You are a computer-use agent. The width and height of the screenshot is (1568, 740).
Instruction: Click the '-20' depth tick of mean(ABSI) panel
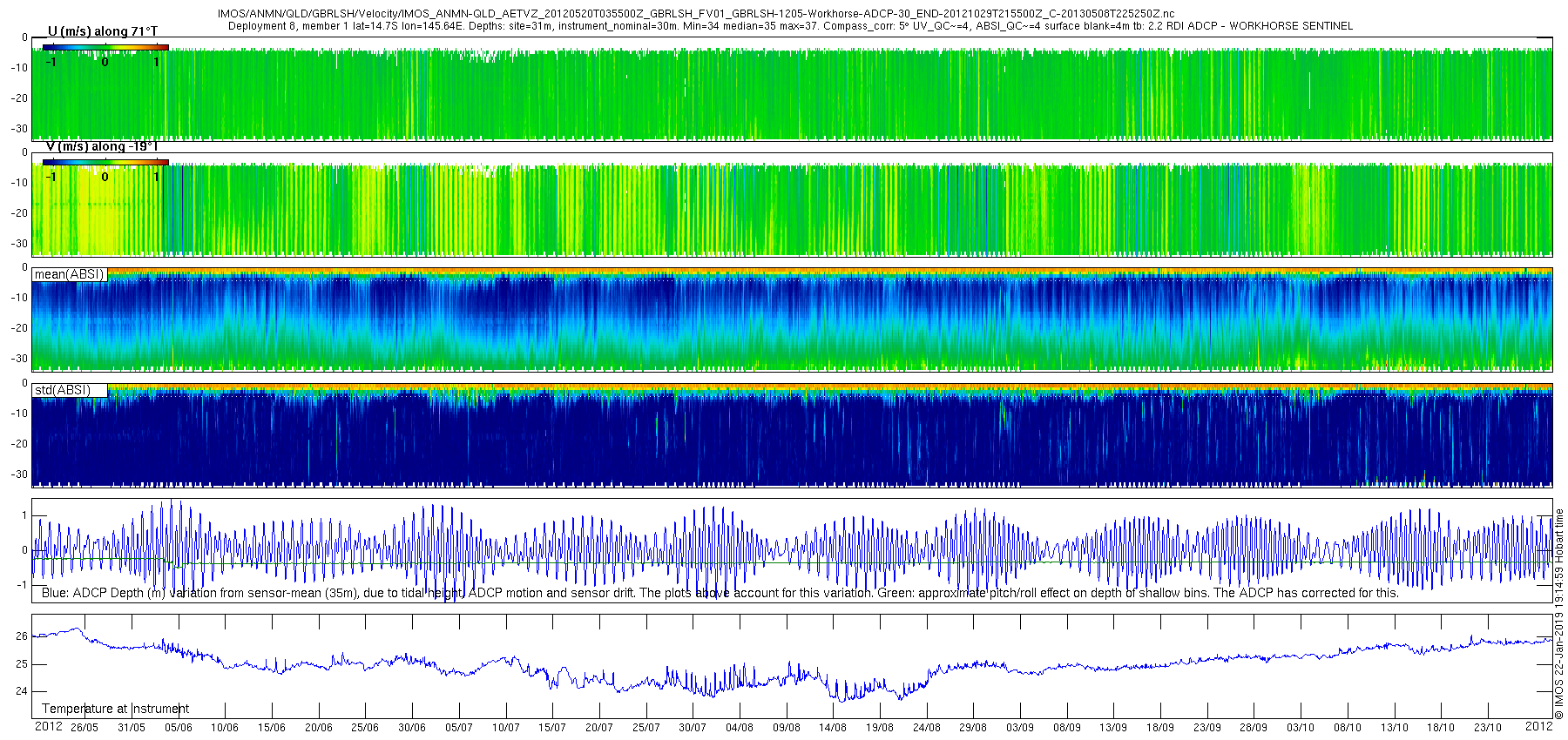point(19,328)
